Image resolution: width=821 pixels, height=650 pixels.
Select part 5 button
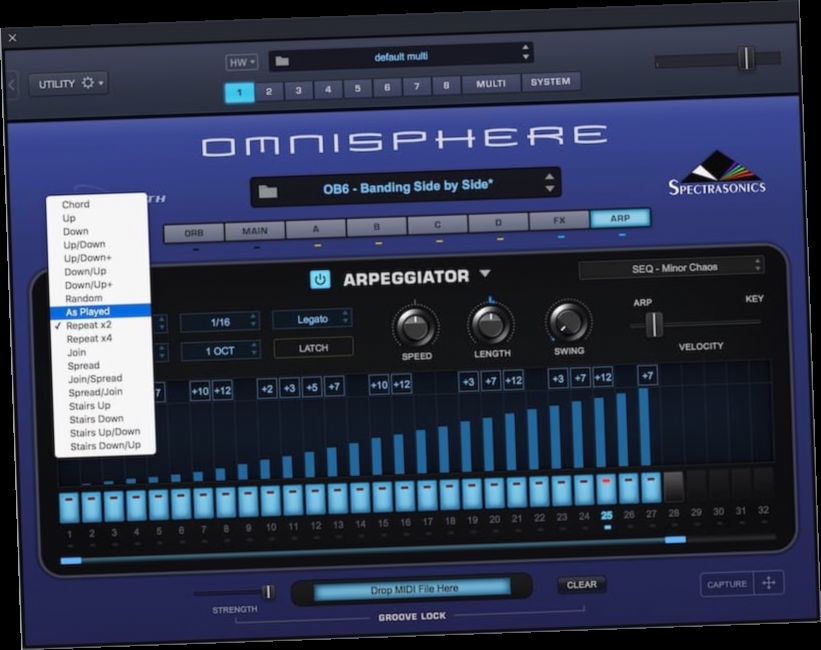pos(358,88)
